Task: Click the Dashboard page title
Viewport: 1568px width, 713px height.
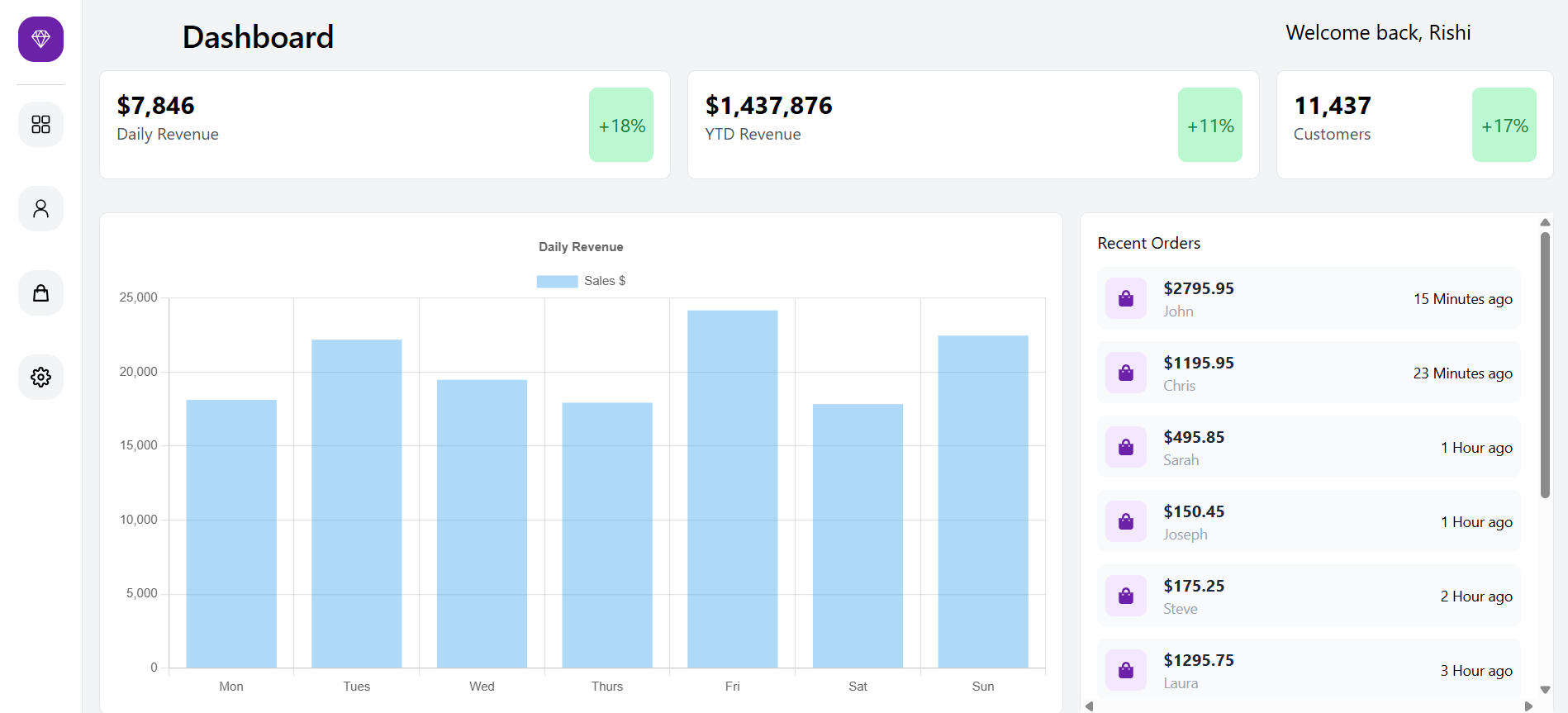Action: pyautogui.click(x=259, y=37)
